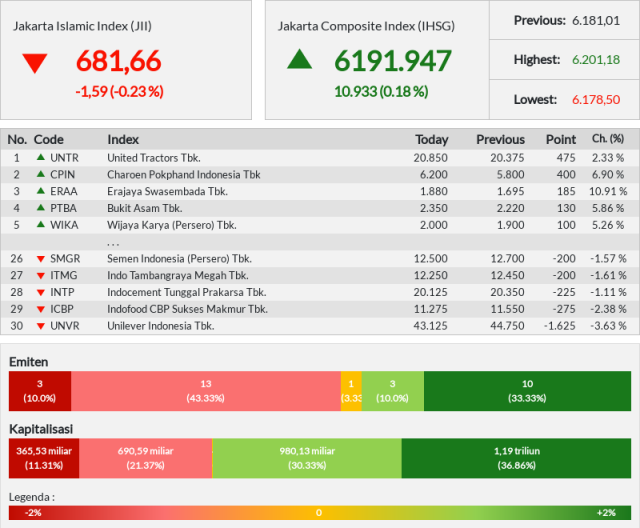Select the CPIN stock code

(62, 175)
